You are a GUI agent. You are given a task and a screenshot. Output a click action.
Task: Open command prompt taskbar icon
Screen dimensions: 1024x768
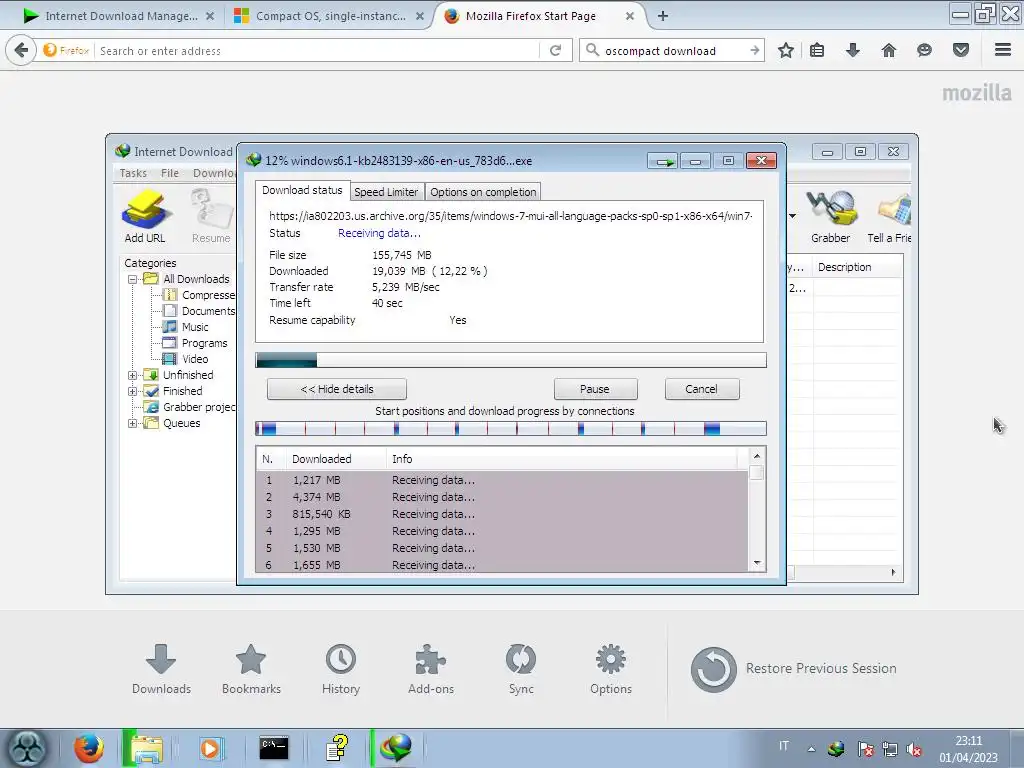click(x=274, y=748)
